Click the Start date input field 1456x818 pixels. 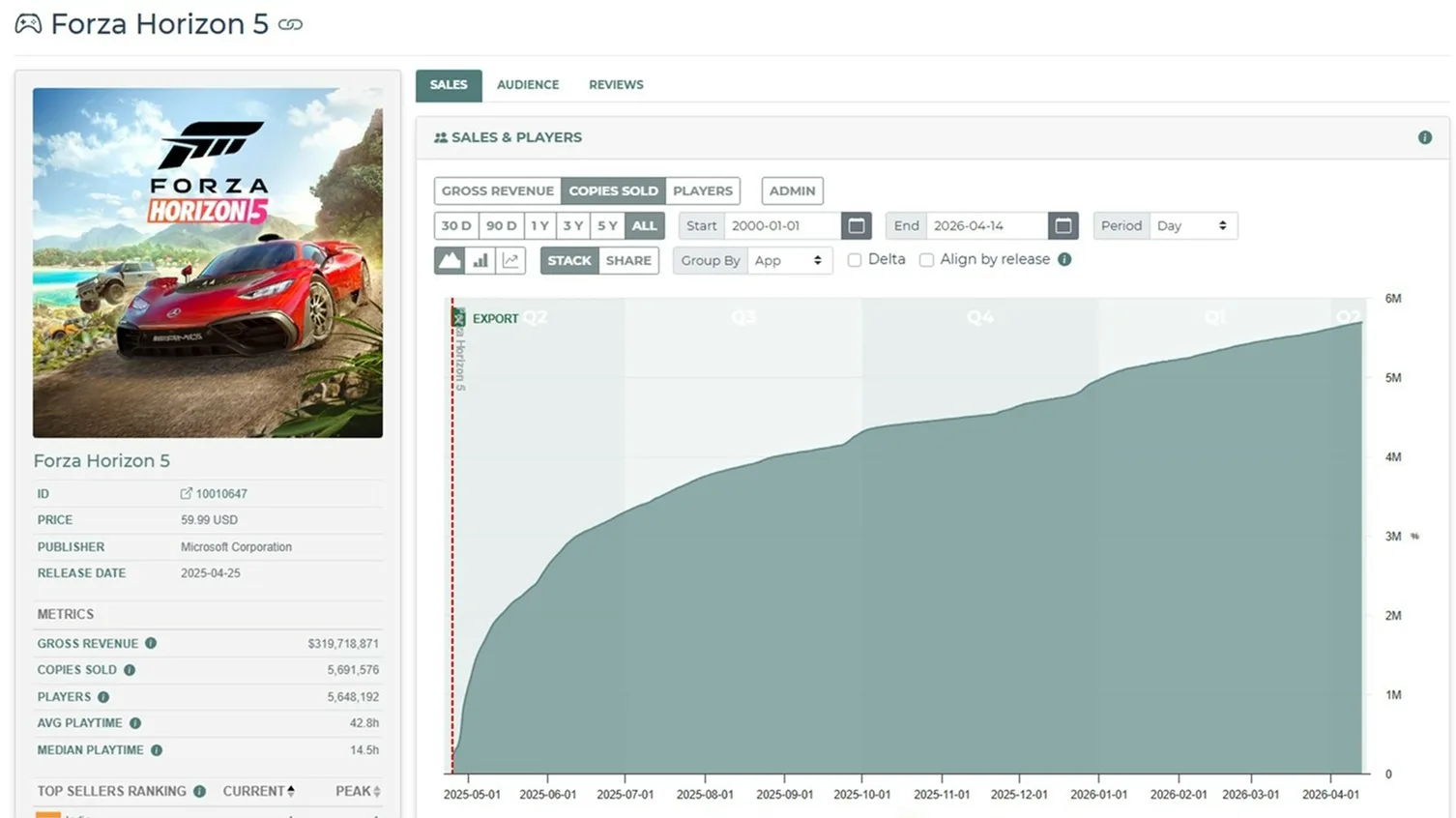pyautogui.click(x=782, y=225)
